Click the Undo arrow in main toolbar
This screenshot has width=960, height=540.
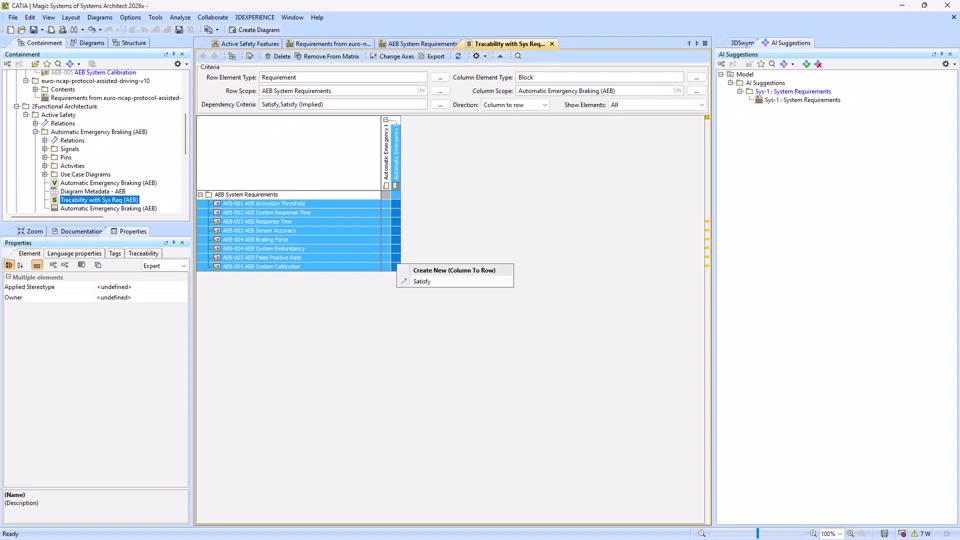click(91, 29)
